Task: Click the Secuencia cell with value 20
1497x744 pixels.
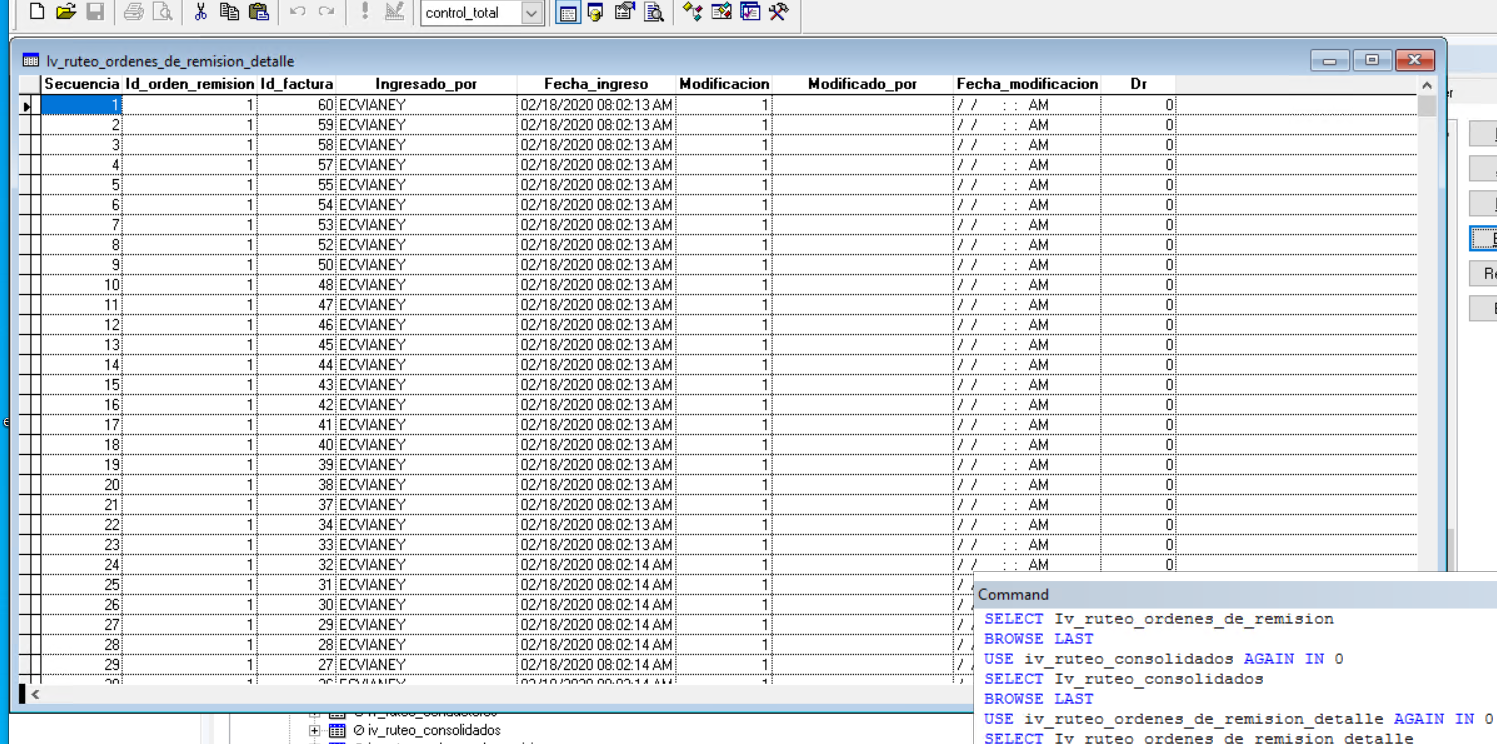Action: tap(82, 485)
